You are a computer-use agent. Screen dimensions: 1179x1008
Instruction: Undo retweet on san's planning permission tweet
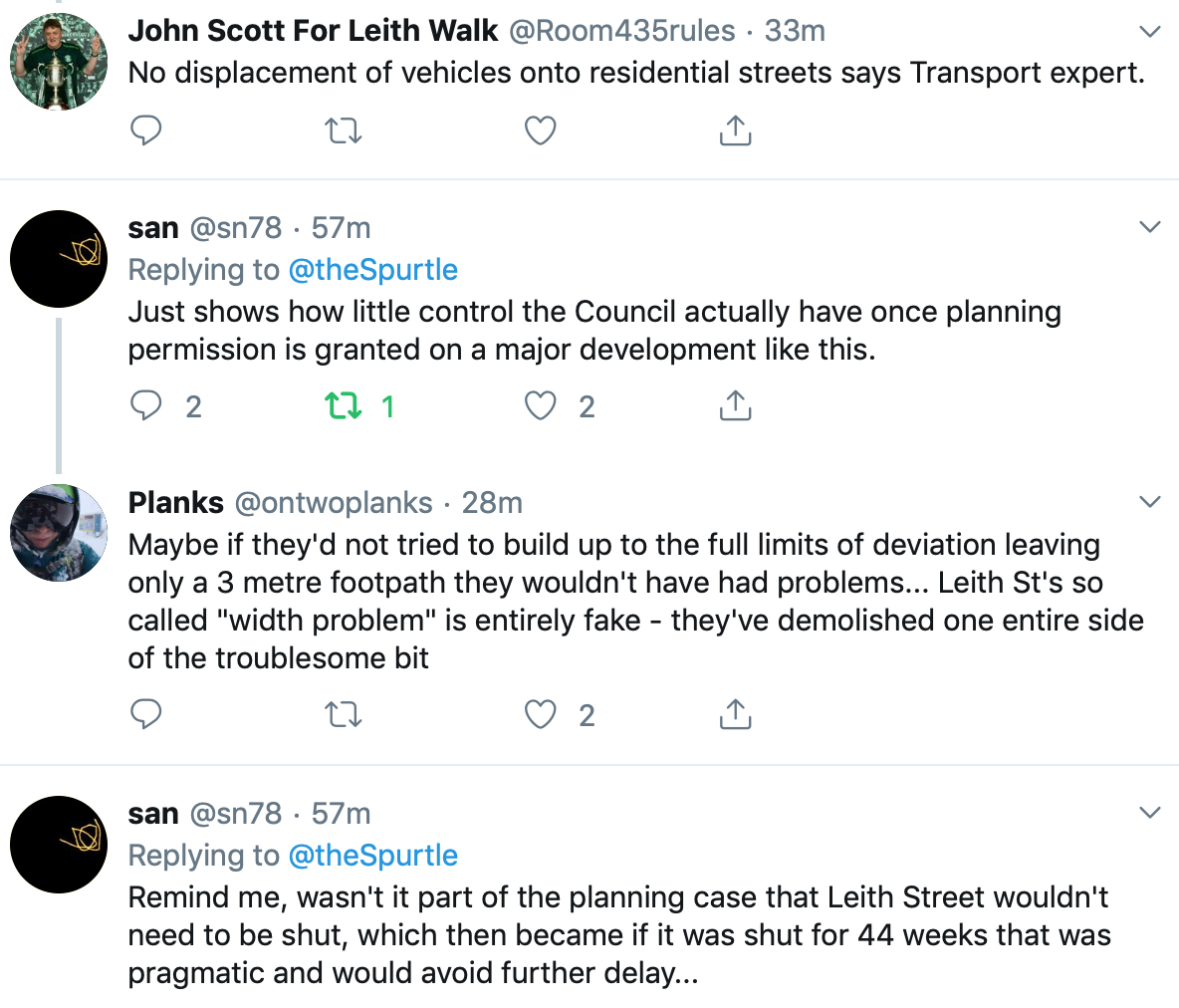(343, 406)
